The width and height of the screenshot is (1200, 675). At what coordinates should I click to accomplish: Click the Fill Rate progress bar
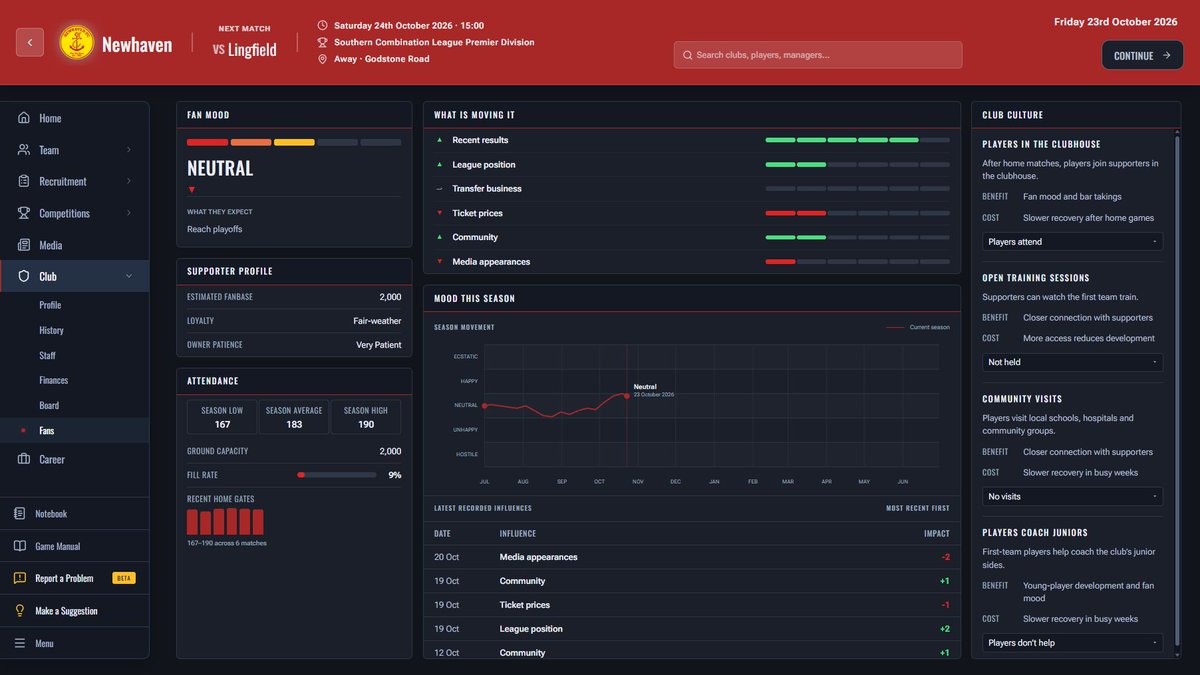[337, 475]
